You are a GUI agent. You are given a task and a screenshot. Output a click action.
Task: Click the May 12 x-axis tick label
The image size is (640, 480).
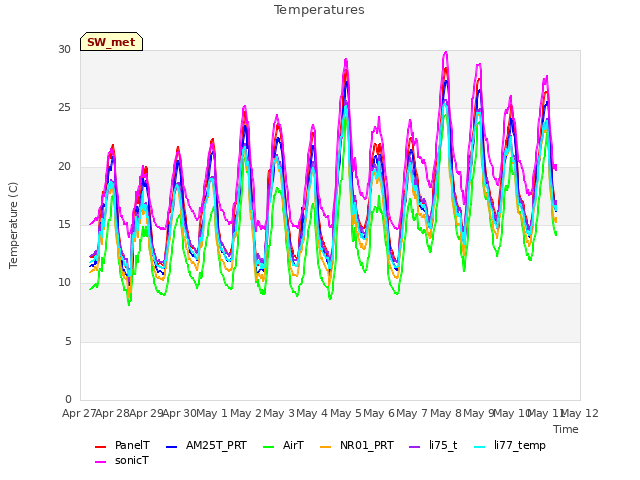(580, 413)
